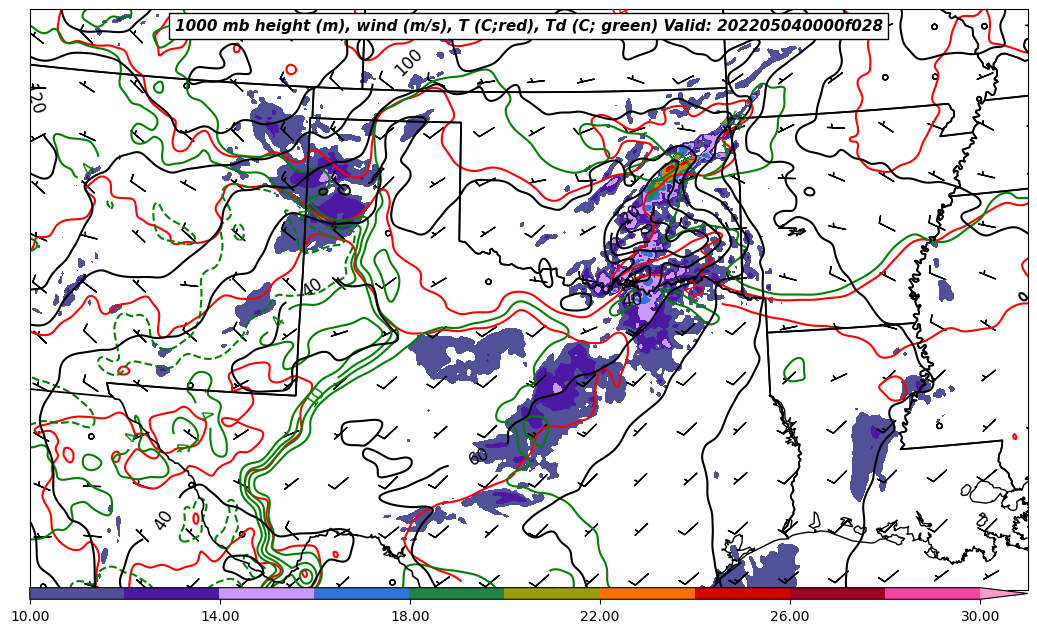Click the blue 16–18 colorbar segment
The width and height of the screenshot is (1037, 633).
coord(361,593)
